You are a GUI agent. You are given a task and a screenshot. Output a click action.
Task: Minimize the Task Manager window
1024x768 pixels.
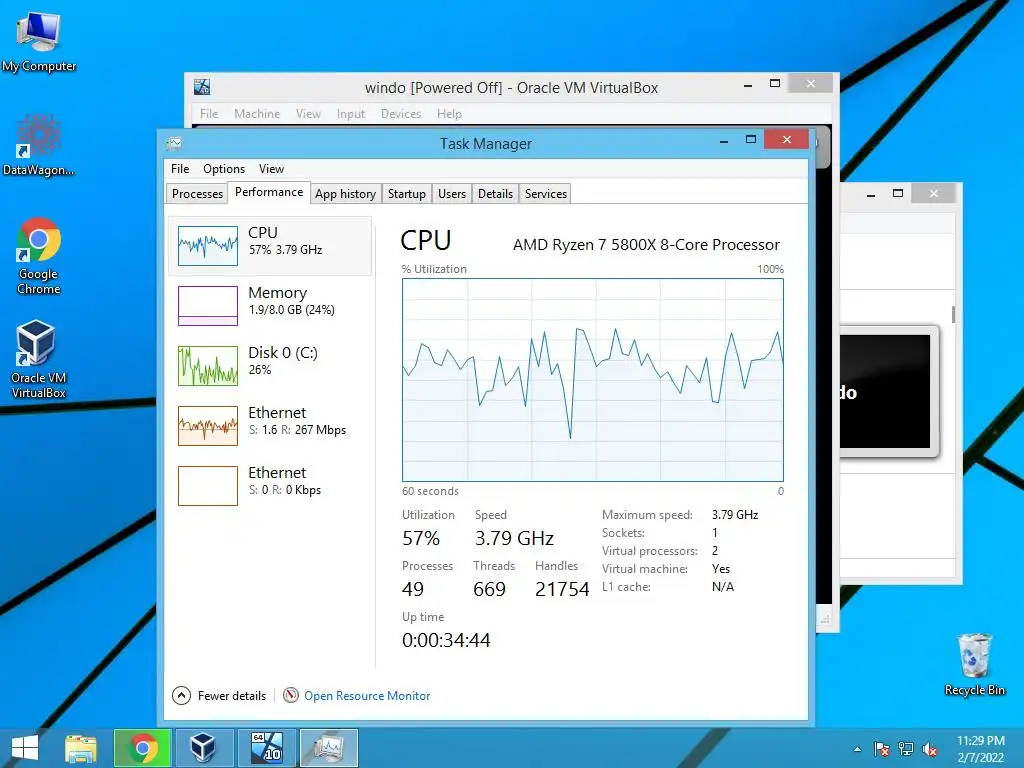pos(724,140)
